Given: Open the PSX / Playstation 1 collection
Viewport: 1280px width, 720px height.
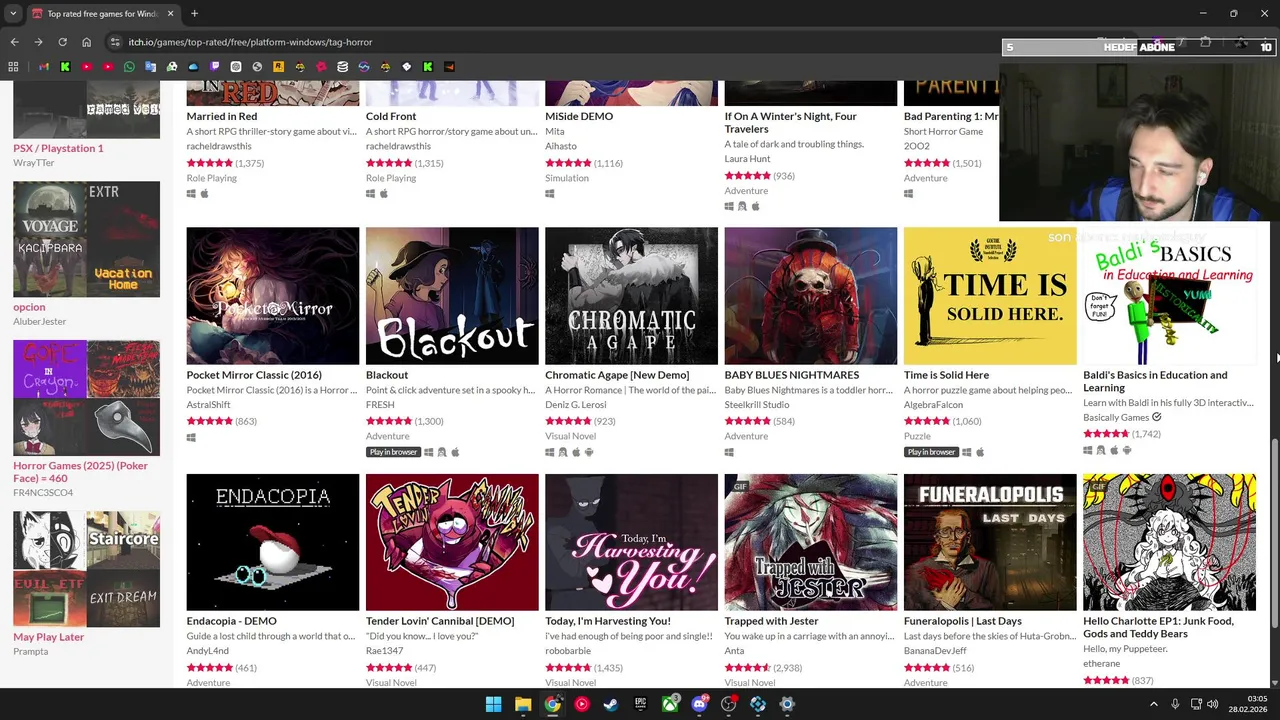Looking at the screenshot, I should tap(58, 148).
